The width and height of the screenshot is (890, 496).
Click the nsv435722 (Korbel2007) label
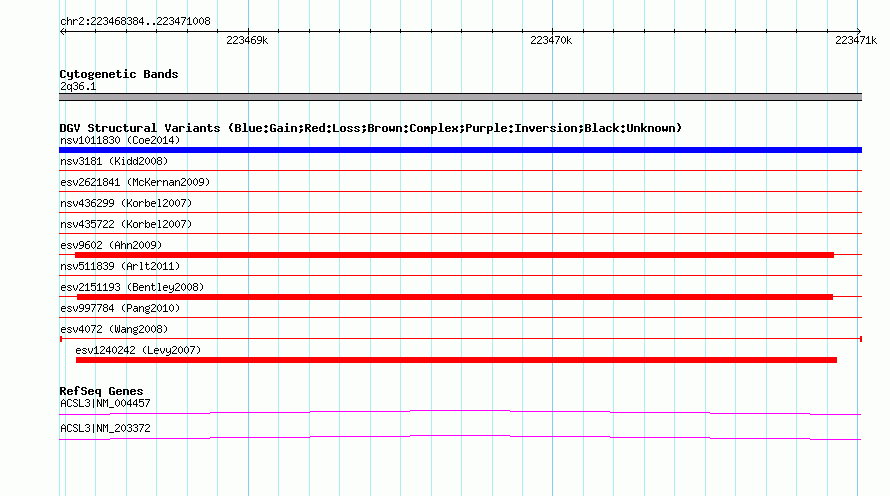point(126,224)
